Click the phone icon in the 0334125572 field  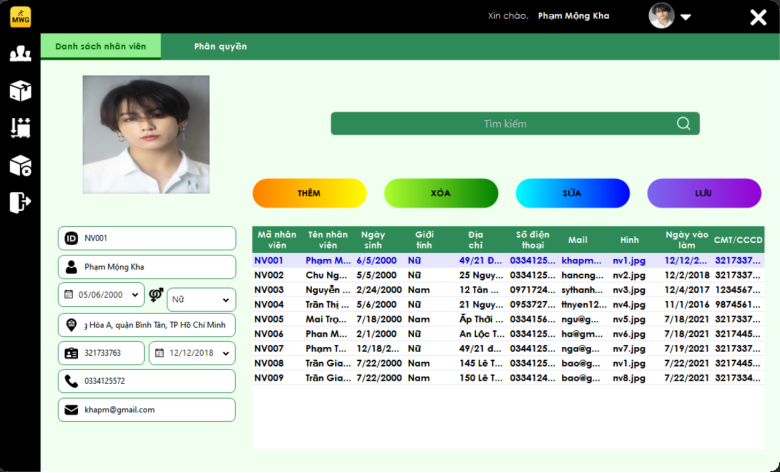71,381
